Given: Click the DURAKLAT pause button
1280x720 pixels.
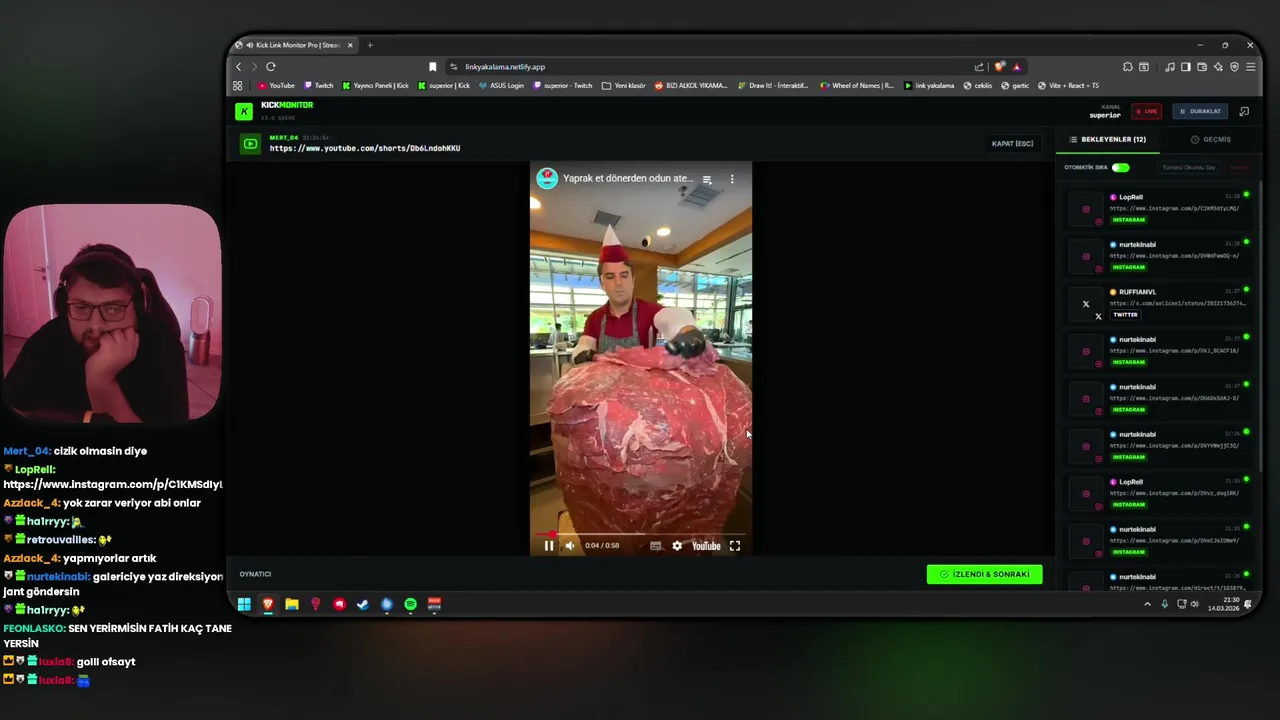Looking at the screenshot, I should coord(1199,111).
